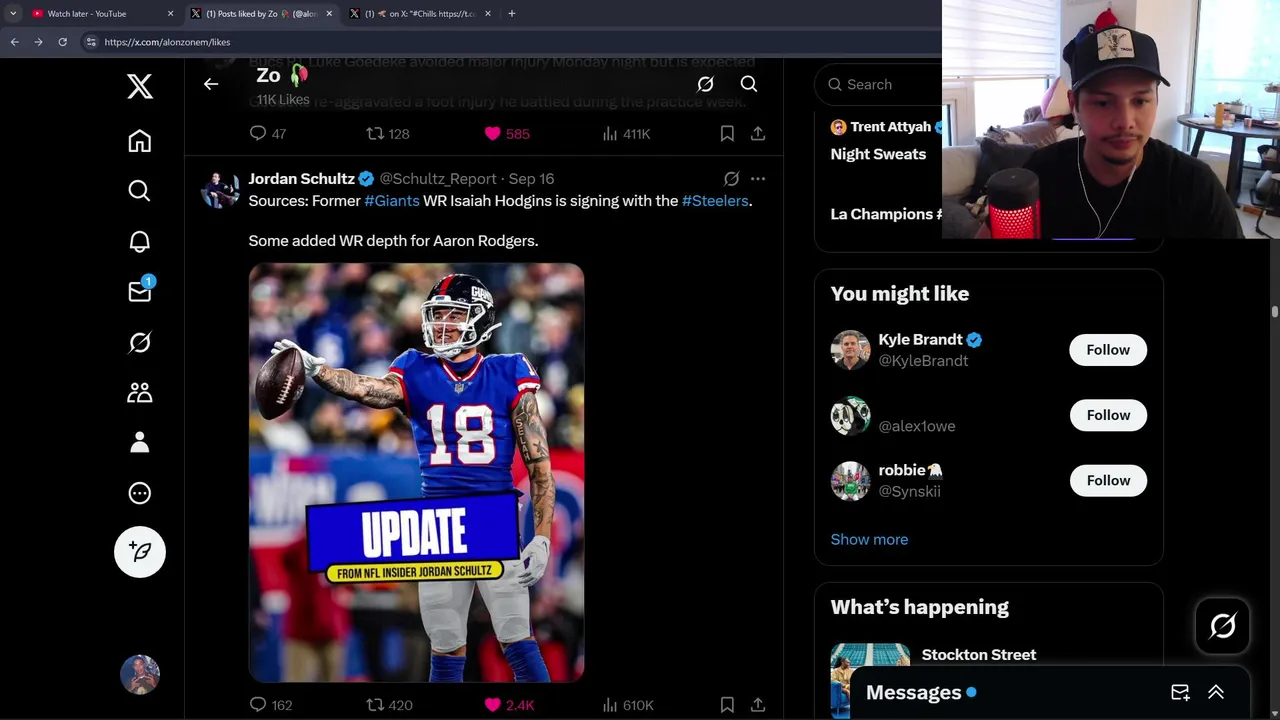
Task: Repost the post with 420 reposts
Action: (389, 705)
